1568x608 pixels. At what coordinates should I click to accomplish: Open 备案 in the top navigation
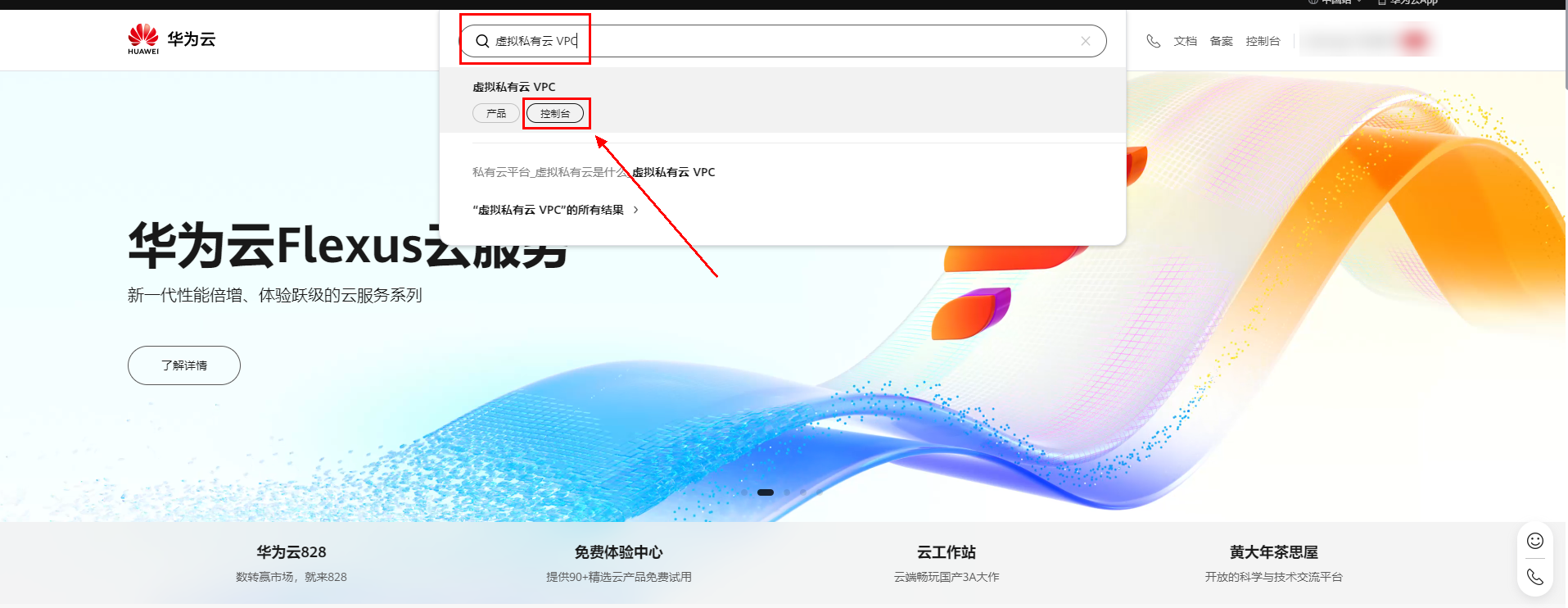point(1221,41)
